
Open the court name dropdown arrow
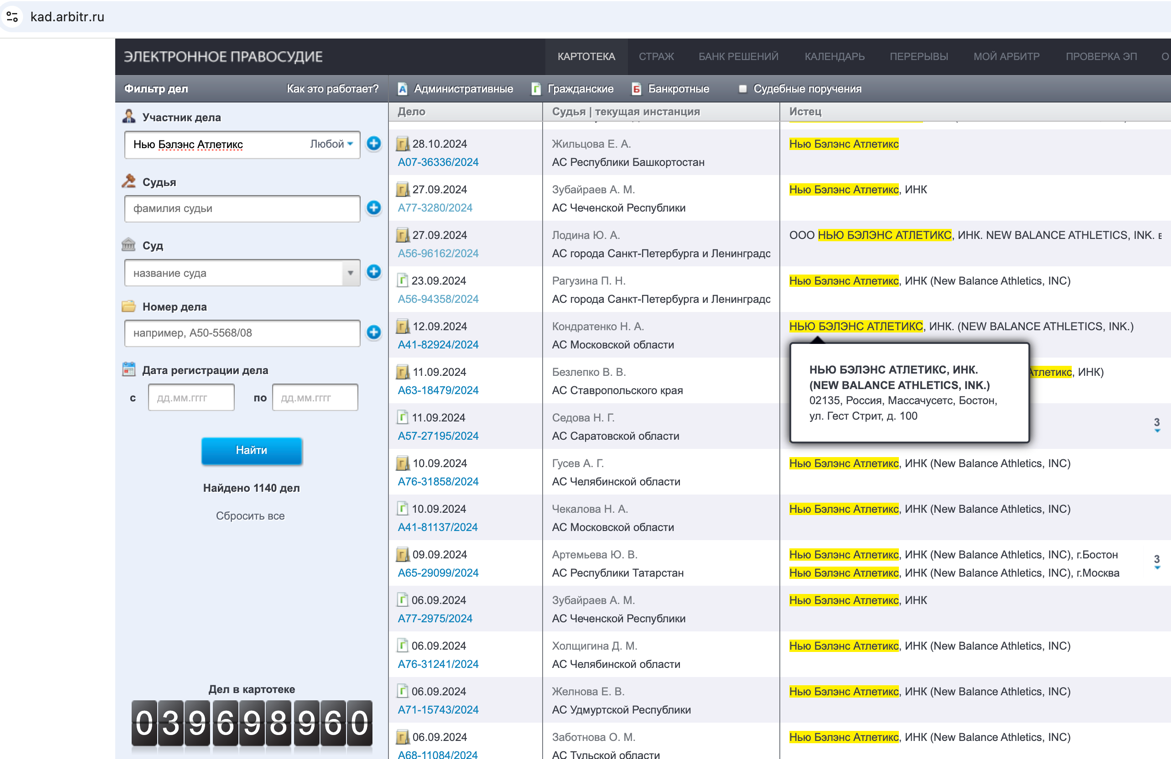pos(350,273)
